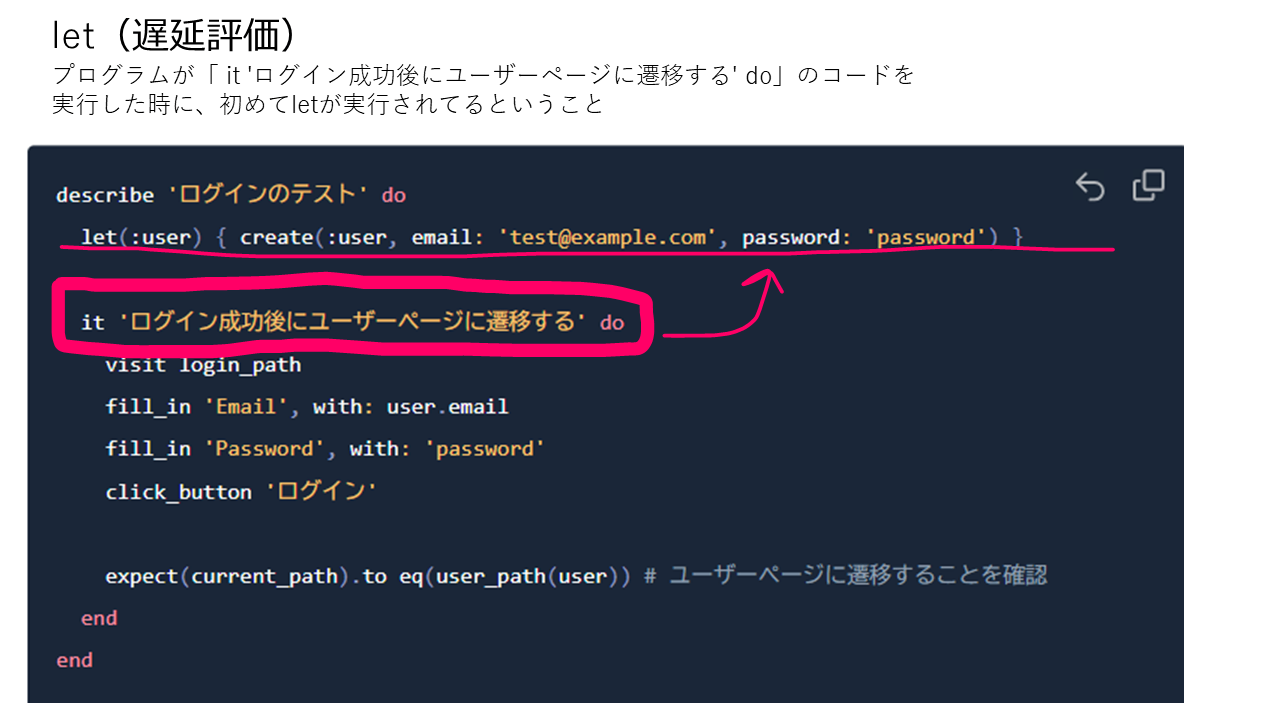The width and height of the screenshot is (1280, 720).
Task: Click the subtitle line starting 'プログラムが'
Action: click(483, 75)
